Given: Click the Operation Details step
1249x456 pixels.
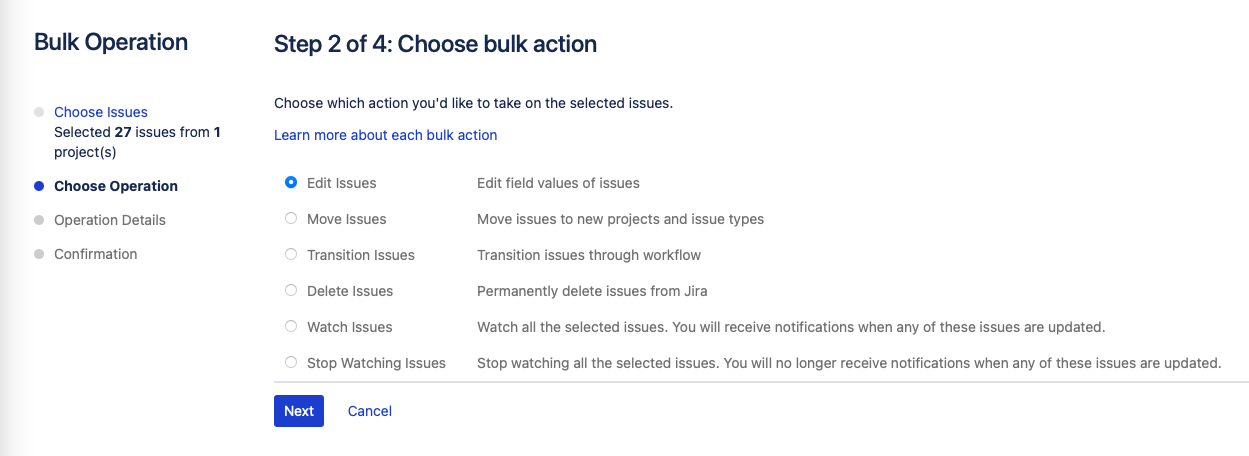Looking at the screenshot, I should coord(110,220).
